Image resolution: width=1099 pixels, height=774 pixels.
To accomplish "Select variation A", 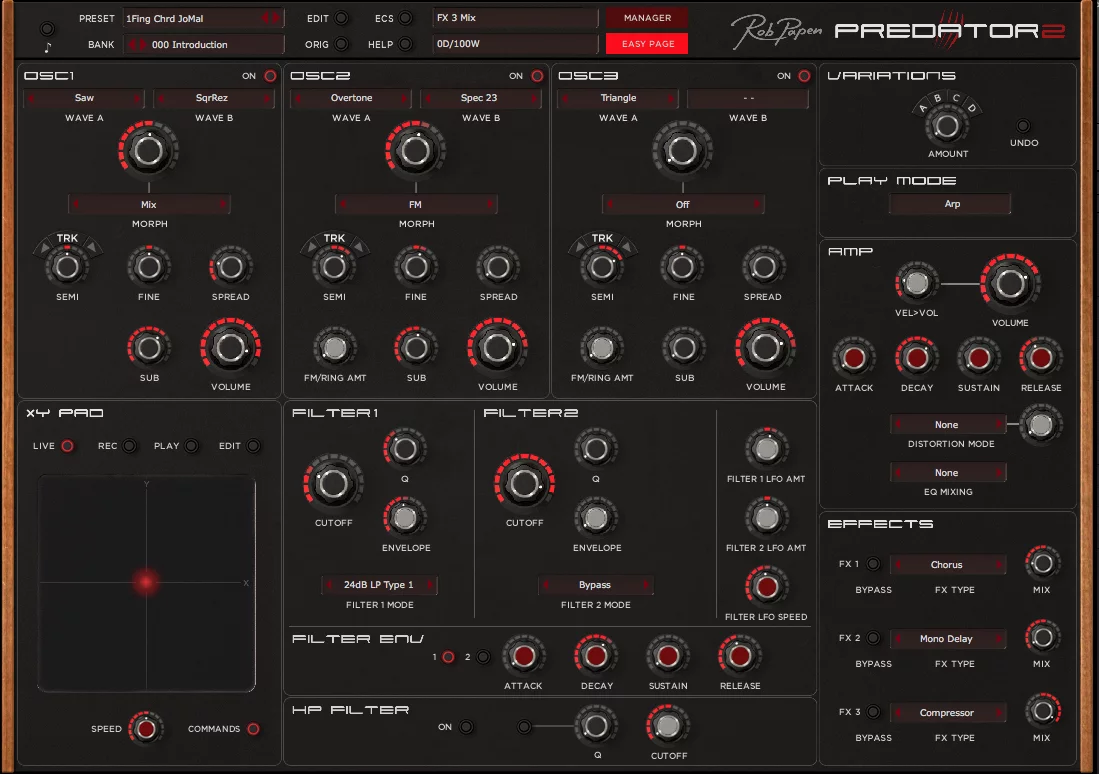I will coord(922,108).
